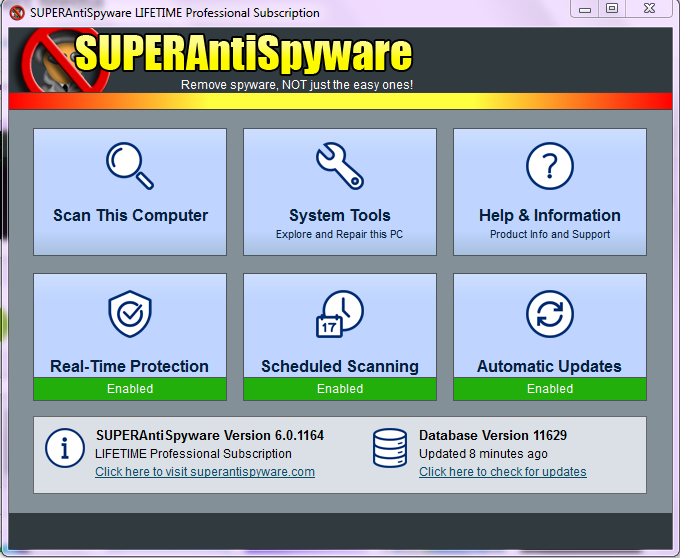
Task: Click the window title bar text
Action: pyautogui.click(x=175, y=13)
